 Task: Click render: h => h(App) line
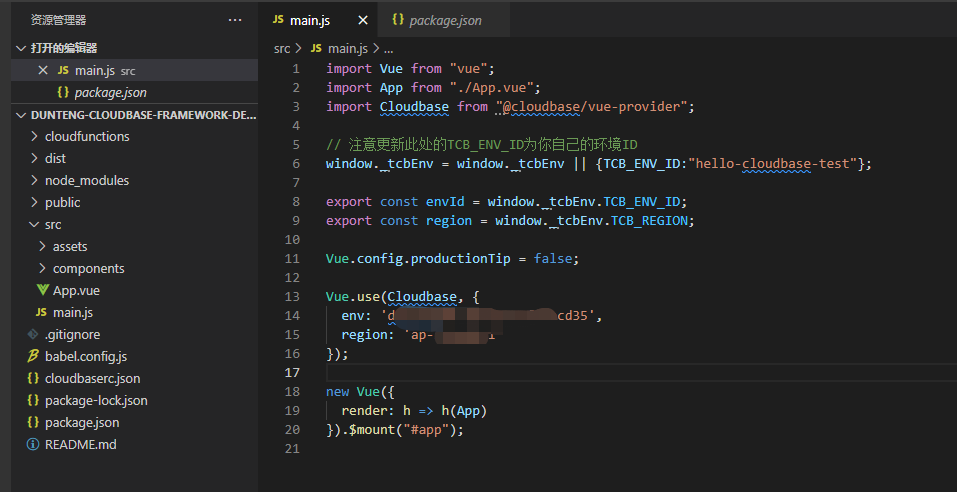click(x=414, y=411)
